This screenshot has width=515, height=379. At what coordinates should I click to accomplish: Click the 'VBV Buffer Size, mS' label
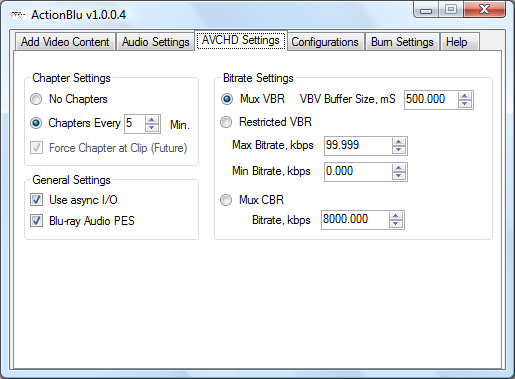pos(348,99)
